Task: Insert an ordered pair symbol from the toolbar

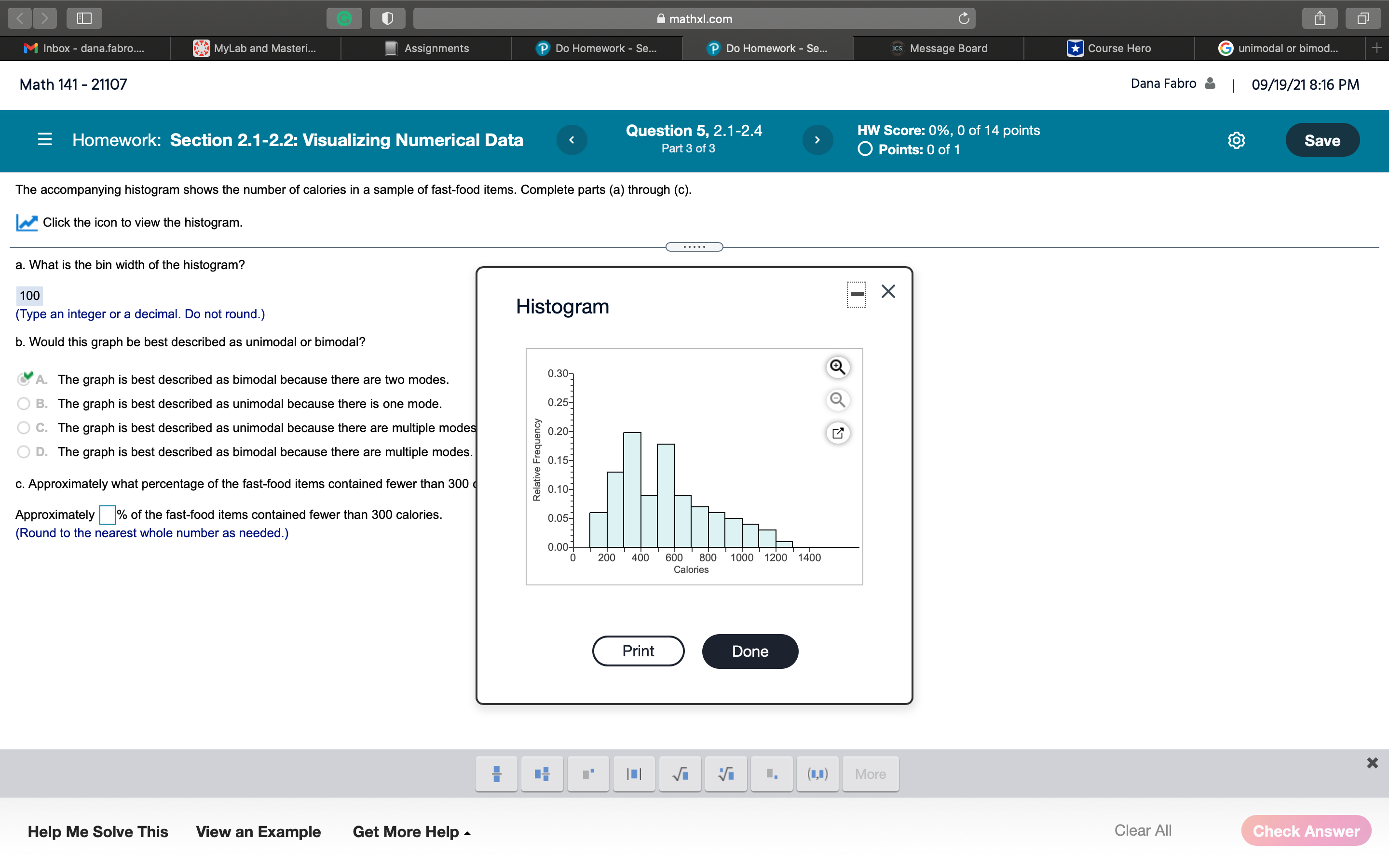Action: tap(817, 774)
